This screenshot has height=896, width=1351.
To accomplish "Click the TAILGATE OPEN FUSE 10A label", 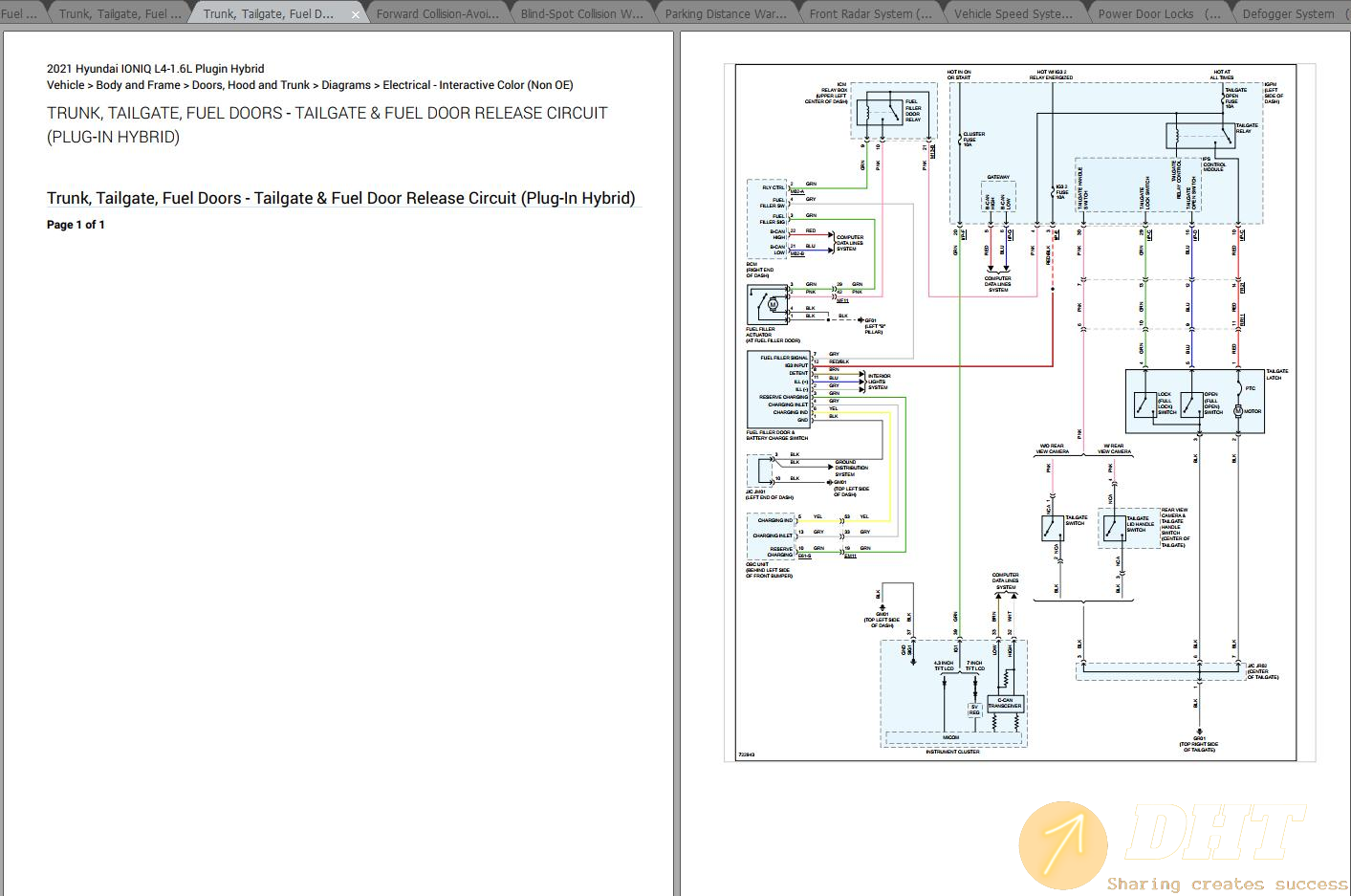I will (x=1236, y=98).
